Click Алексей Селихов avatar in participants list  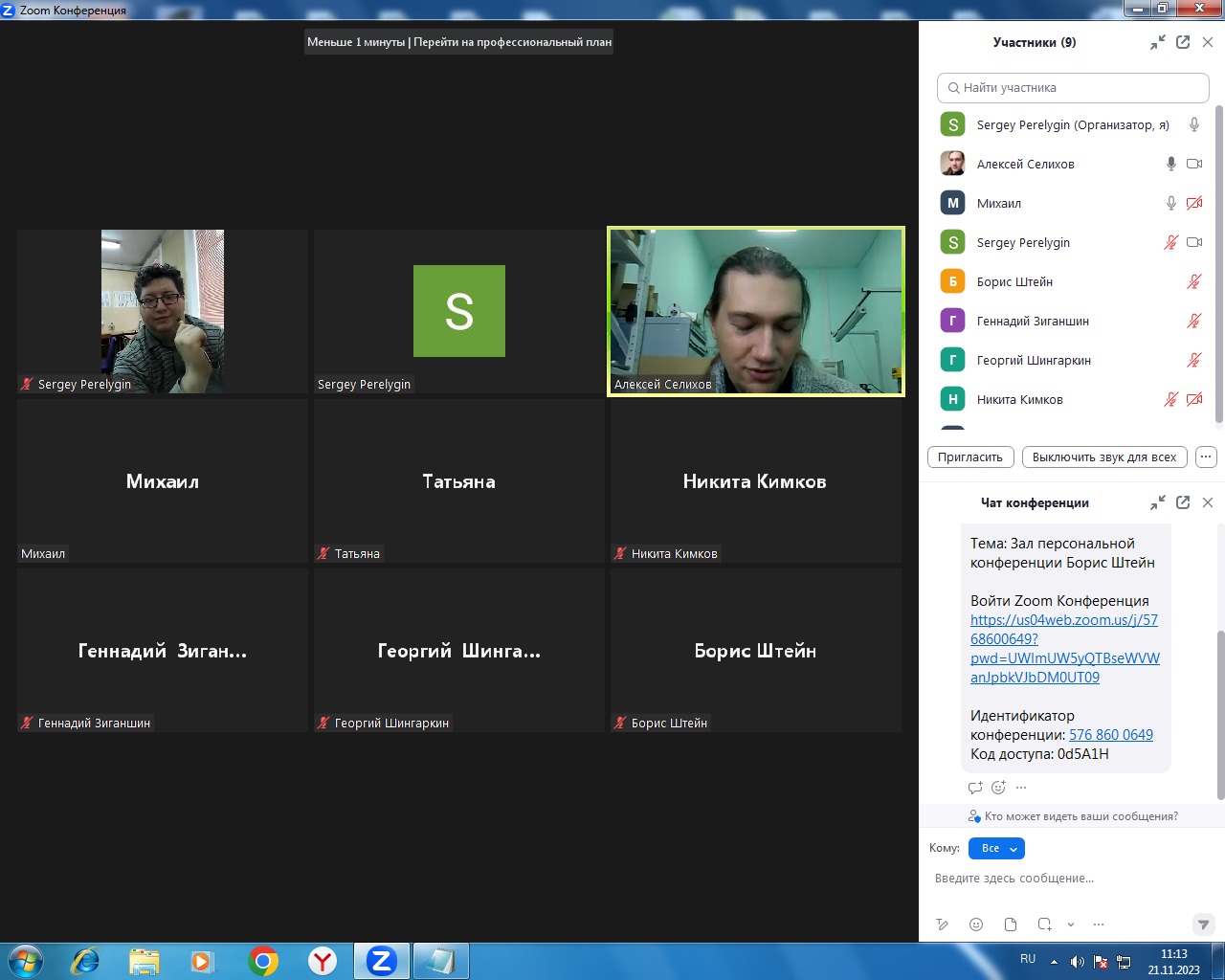pos(952,164)
